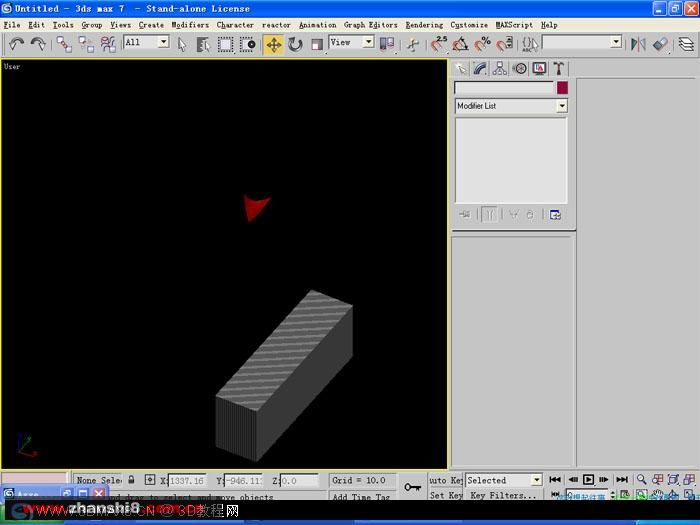The width and height of the screenshot is (700, 525).
Task: Click the object name input field
Action: tap(504, 88)
